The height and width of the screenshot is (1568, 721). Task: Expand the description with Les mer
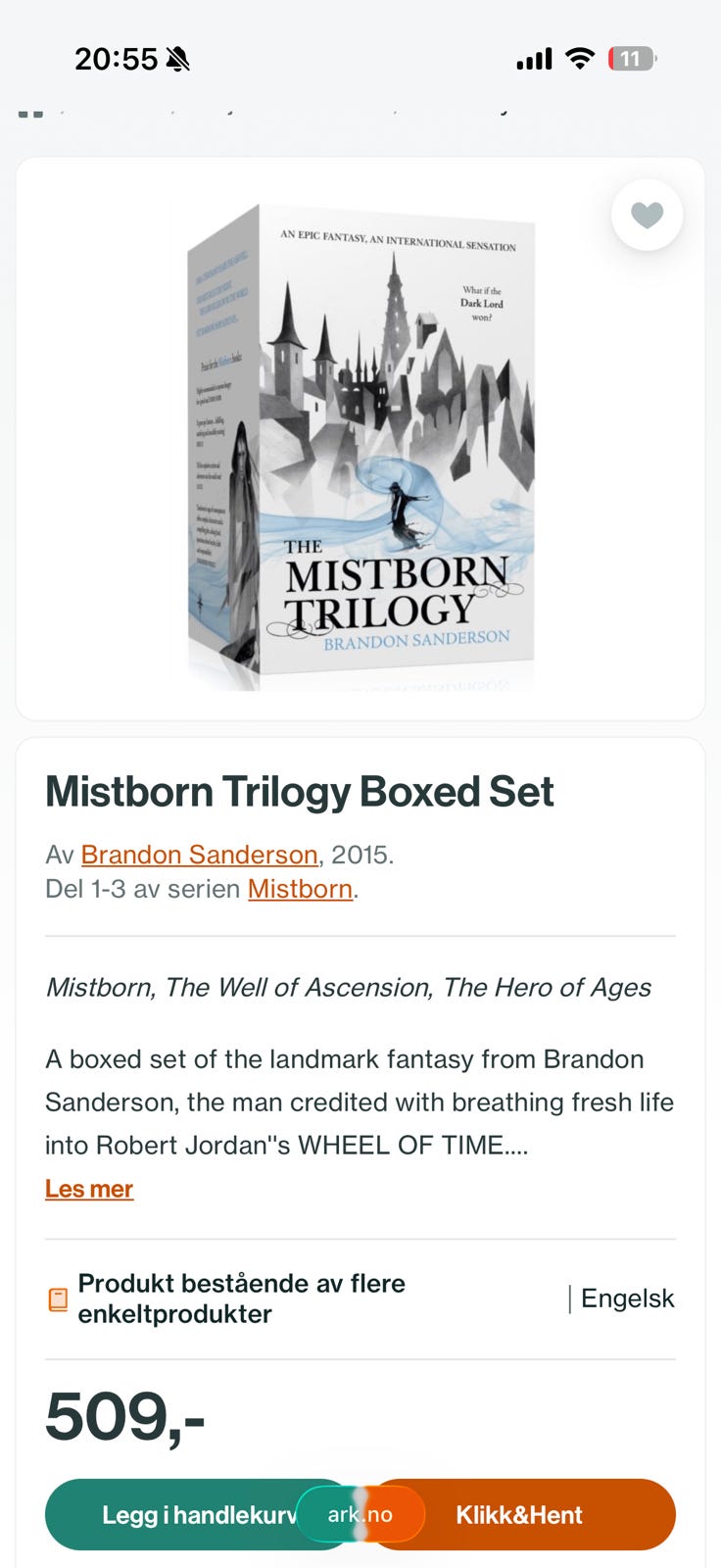89,1189
